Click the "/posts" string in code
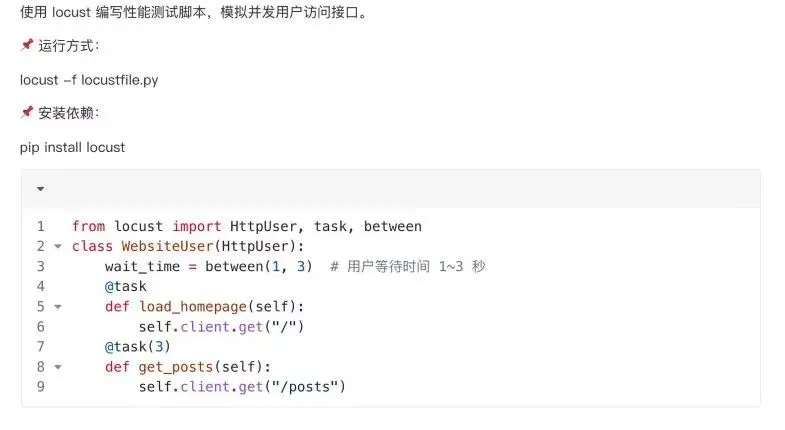The image size is (785, 430). [x=307, y=387]
